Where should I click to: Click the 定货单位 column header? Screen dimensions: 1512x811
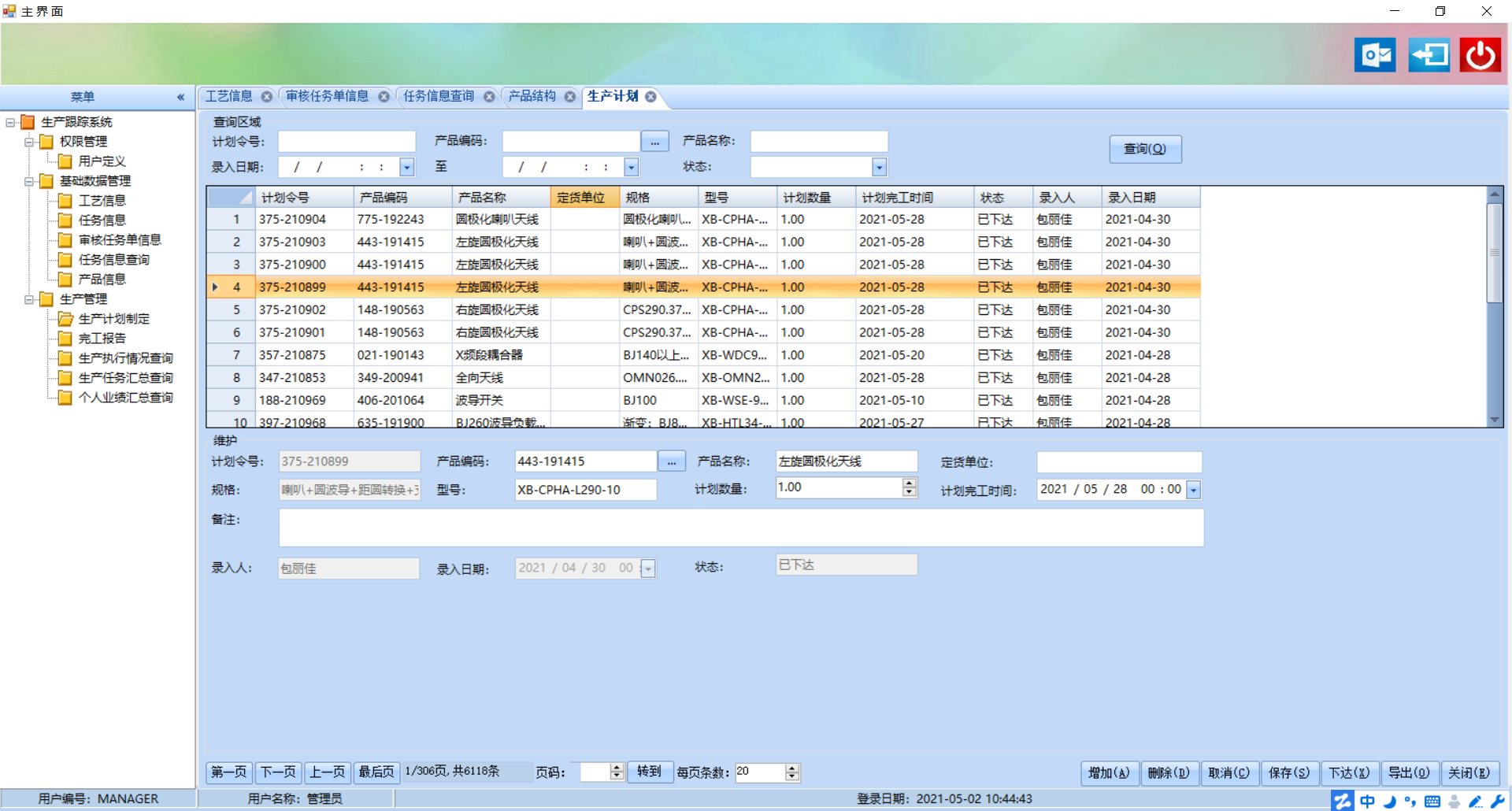585,198
